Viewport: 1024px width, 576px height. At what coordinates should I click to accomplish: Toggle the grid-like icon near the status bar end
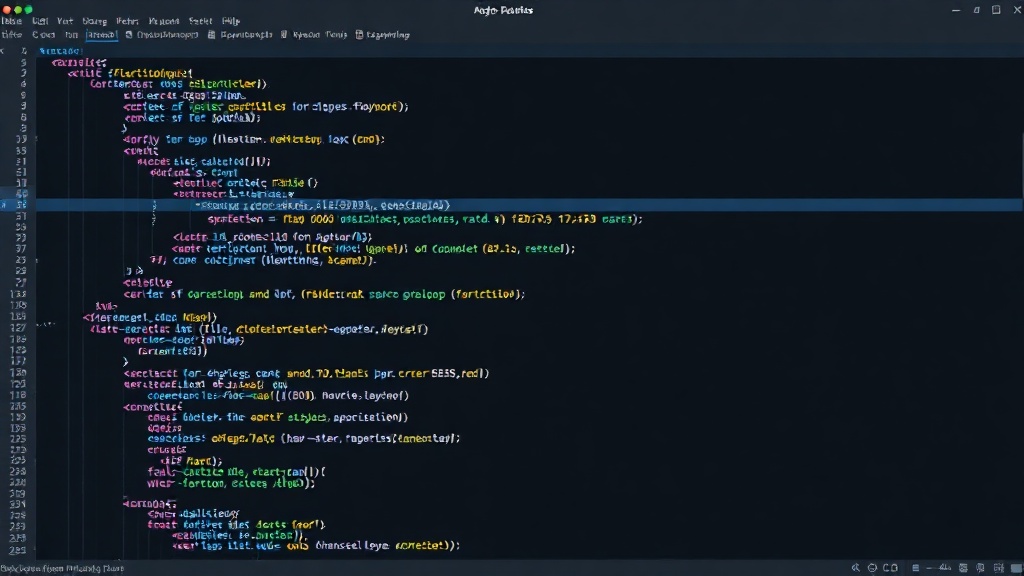(x=999, y=568)
